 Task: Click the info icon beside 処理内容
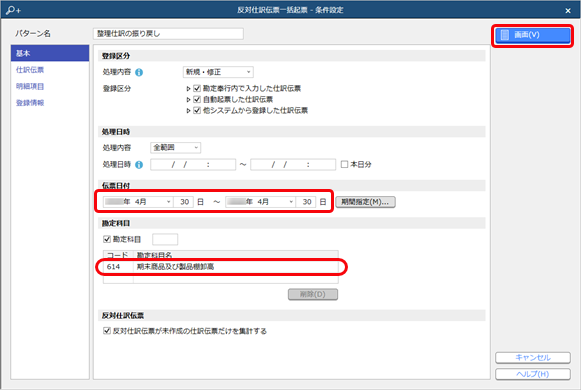139,73
